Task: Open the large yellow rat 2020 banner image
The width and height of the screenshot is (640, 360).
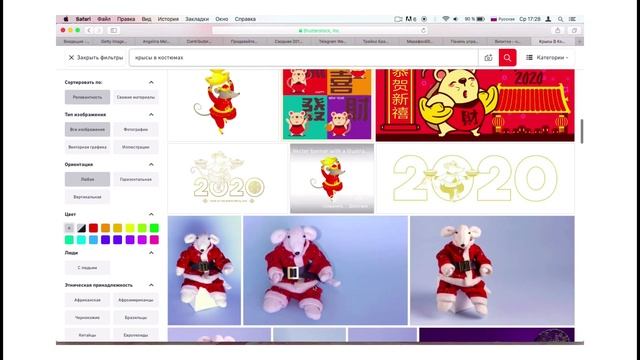Action: click(475, 105)
